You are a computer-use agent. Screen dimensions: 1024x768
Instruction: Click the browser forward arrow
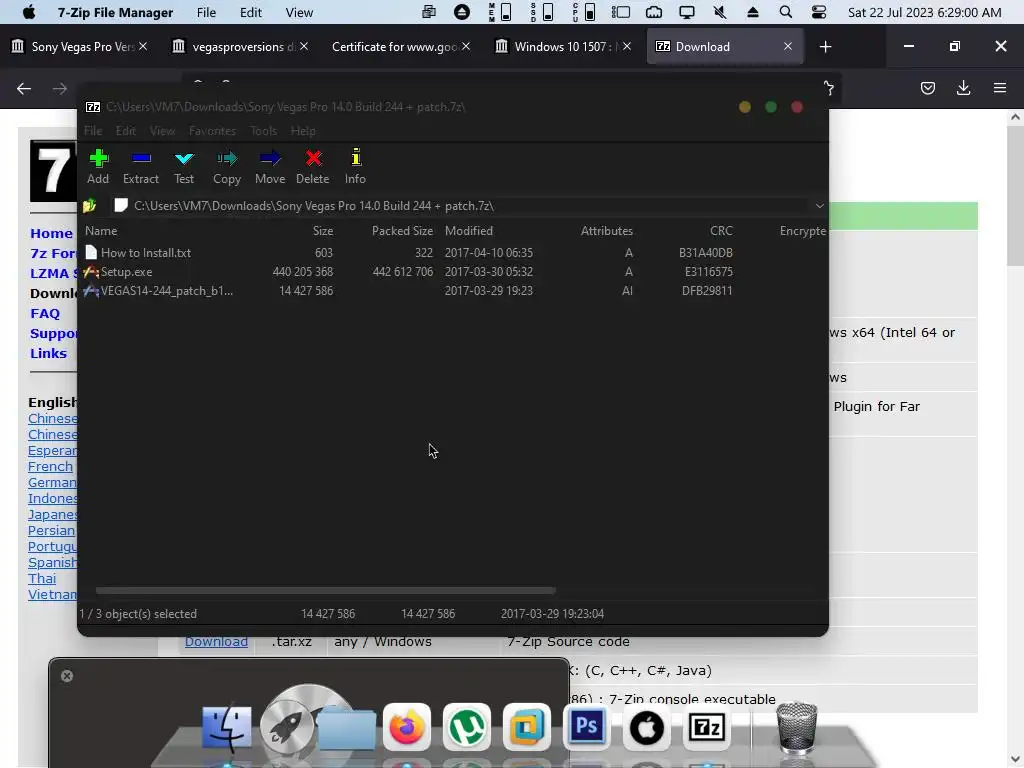[x=59, y=88]
